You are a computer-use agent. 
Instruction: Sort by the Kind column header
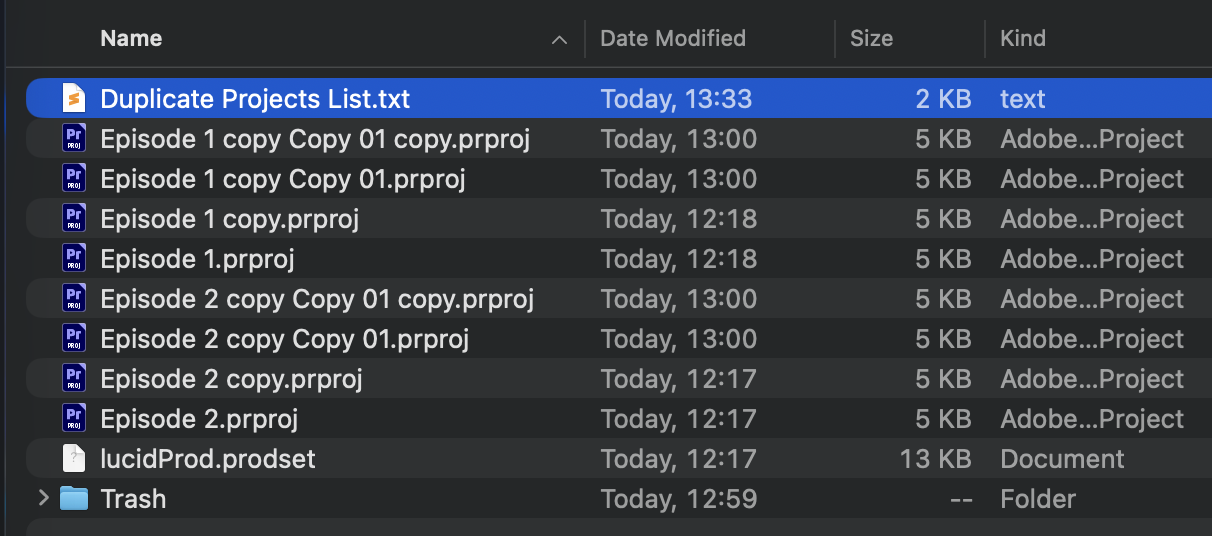pos(1023,39)
